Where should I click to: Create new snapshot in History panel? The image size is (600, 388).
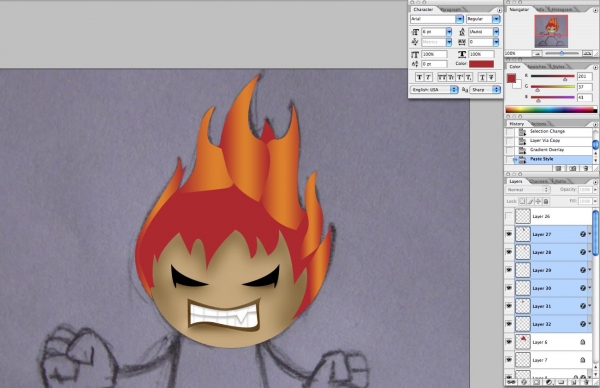click(572, 168)
